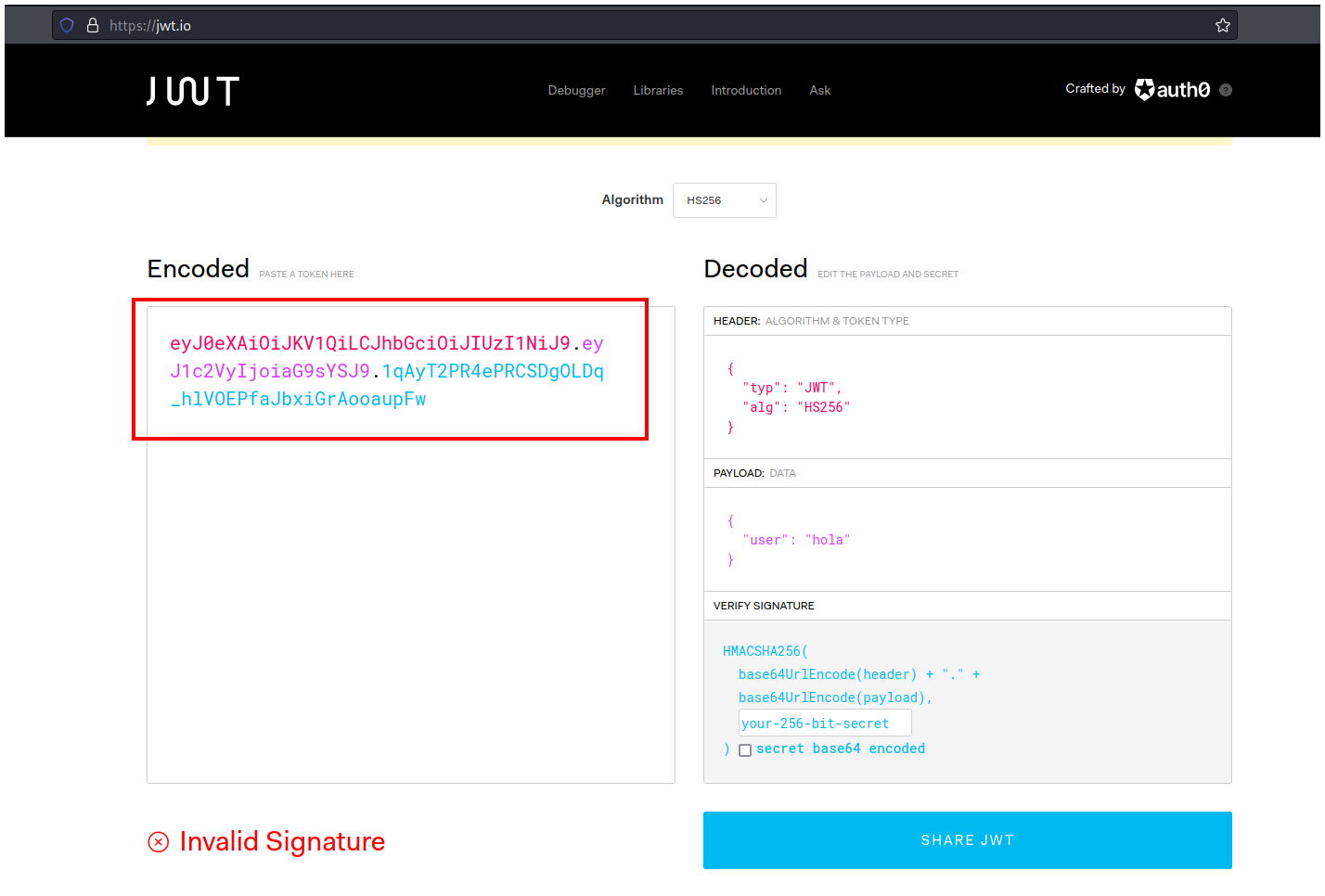
Task: Open the Algorithm HS256 dropdown
Action: click(724, 200)
